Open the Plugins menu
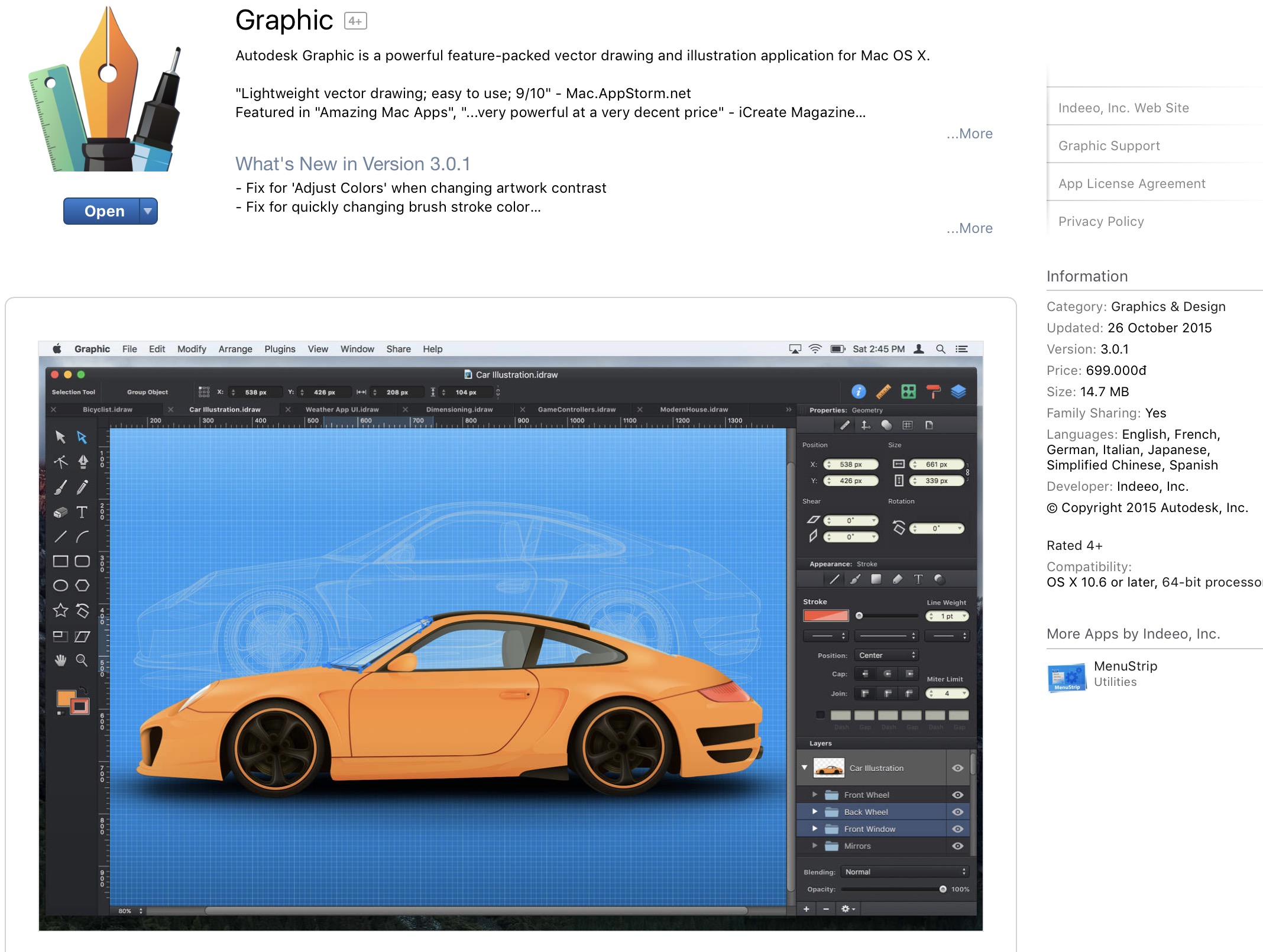Screen dimensions: 1263x952 pos(280,349)
